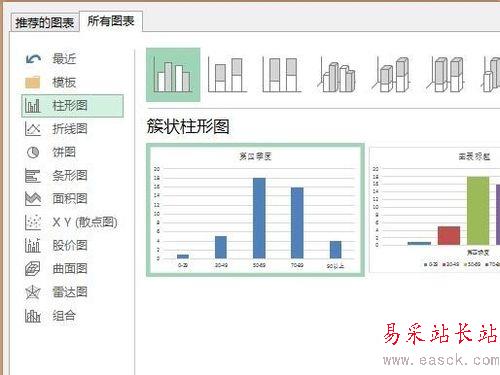Viewport: 500px width, 375px height.
Task: Open the 模板 templates category
Action: [x=64, y=82]
